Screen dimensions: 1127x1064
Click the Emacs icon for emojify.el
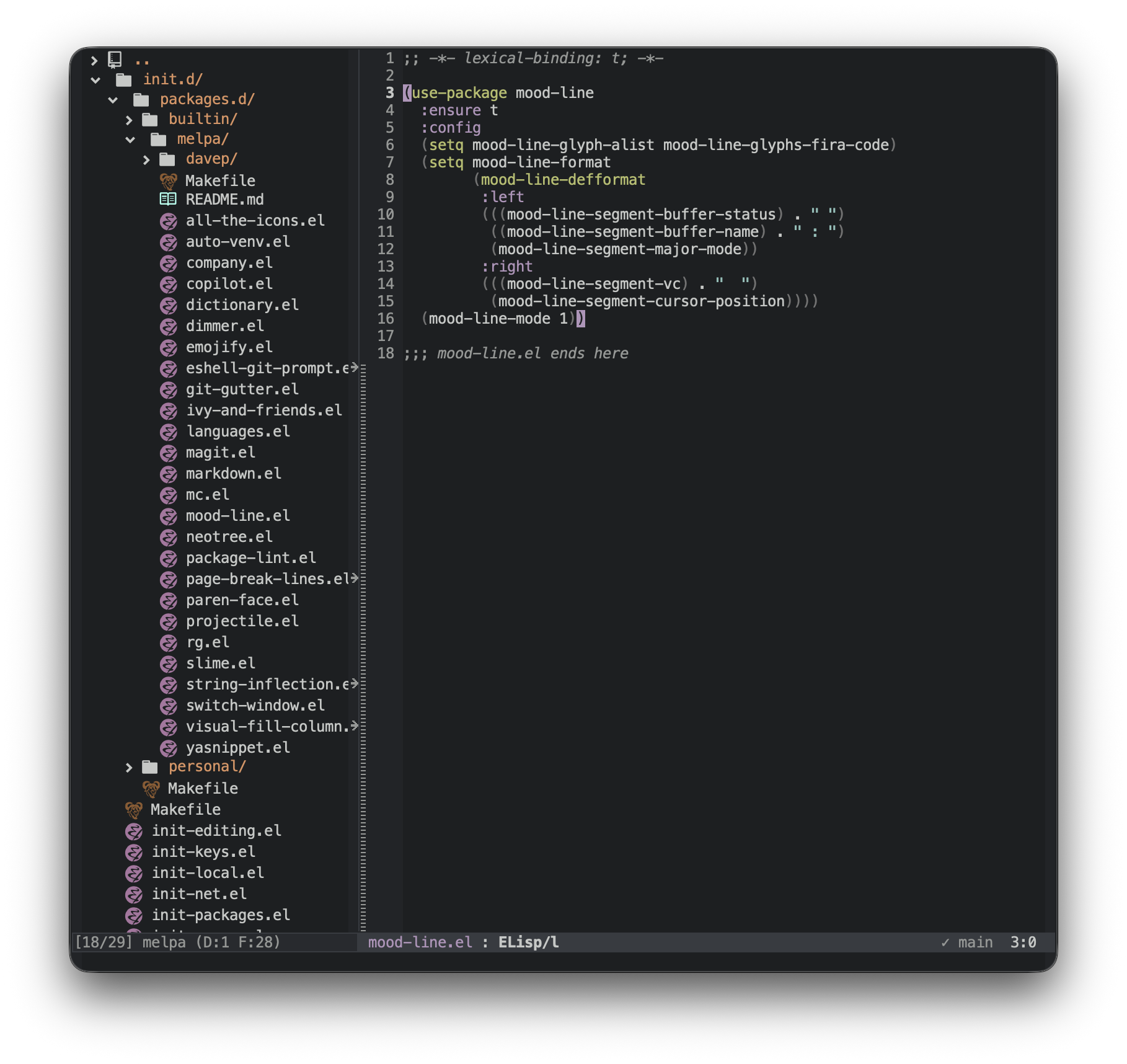(x=169, y=348)
